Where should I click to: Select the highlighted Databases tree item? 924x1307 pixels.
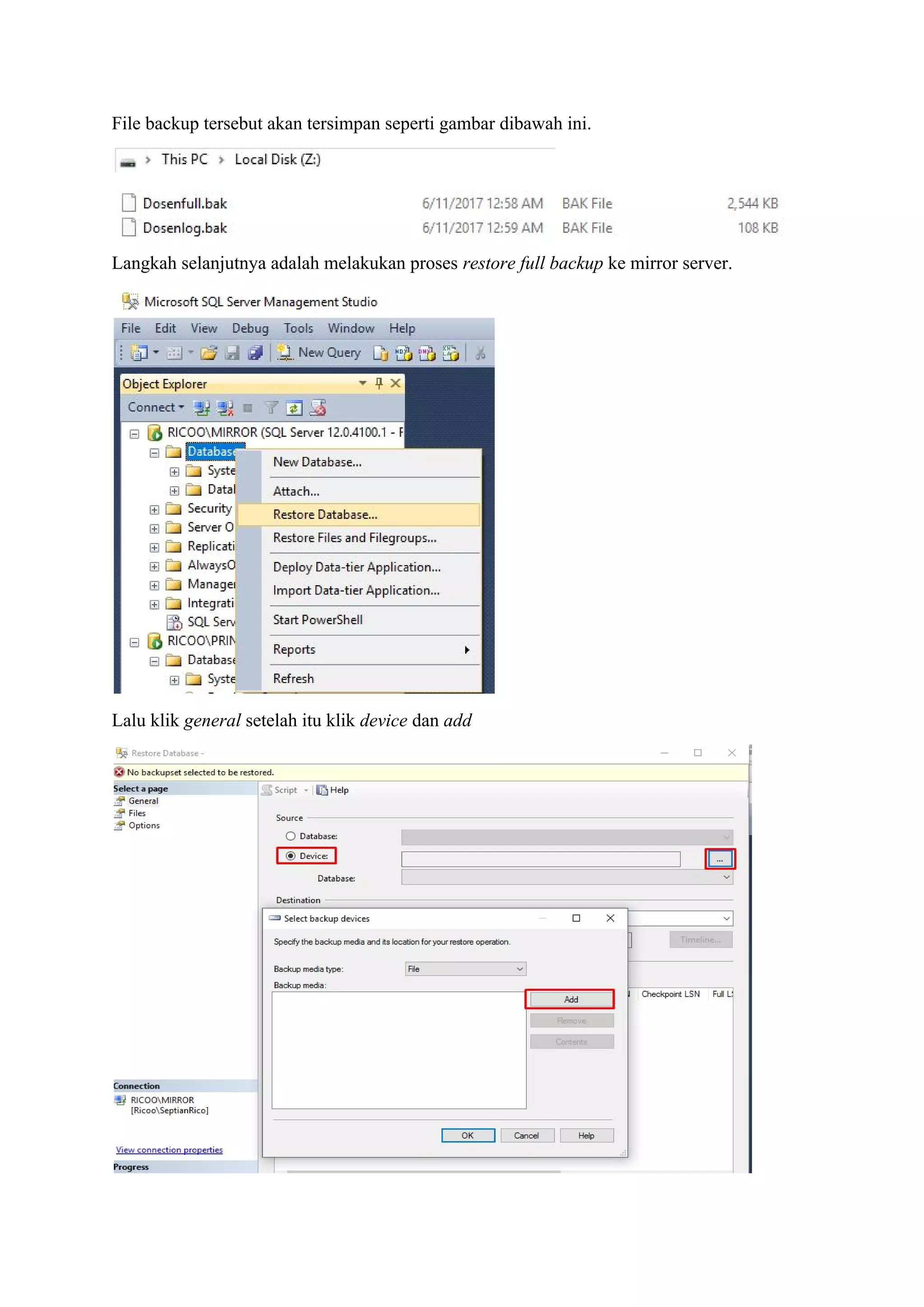click(215, 452)
